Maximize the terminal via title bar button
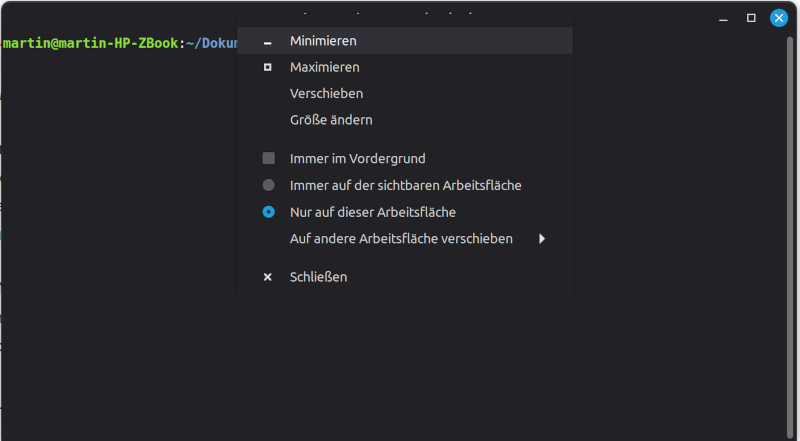This screenshot has height=441, width=800. pyautogui.click(x=751, y=18)
